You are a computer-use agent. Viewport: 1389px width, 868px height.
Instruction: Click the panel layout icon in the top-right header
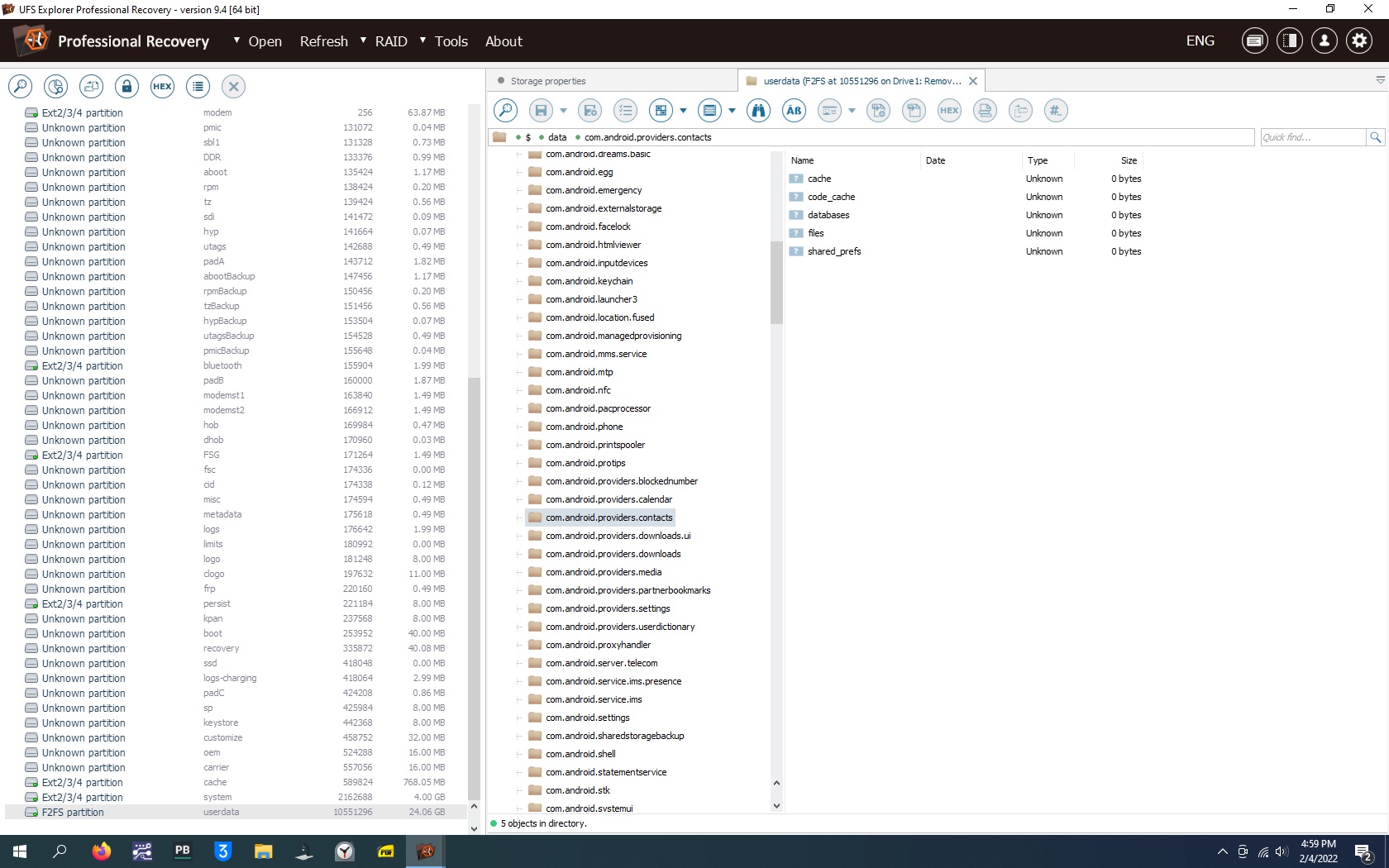tap(1290, 41)
